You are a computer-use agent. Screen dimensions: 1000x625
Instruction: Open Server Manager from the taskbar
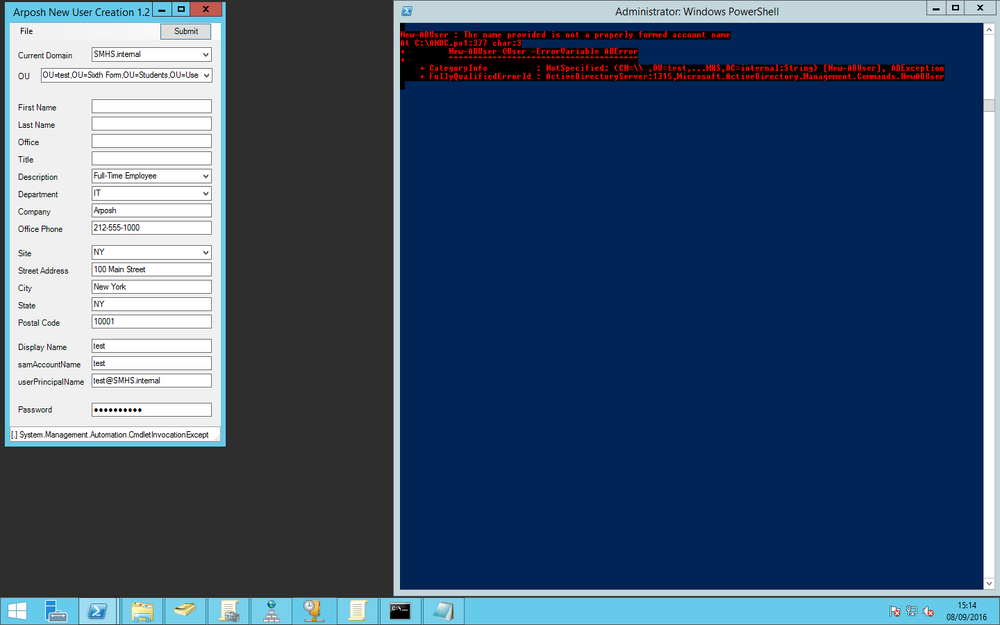click(56, 611)
